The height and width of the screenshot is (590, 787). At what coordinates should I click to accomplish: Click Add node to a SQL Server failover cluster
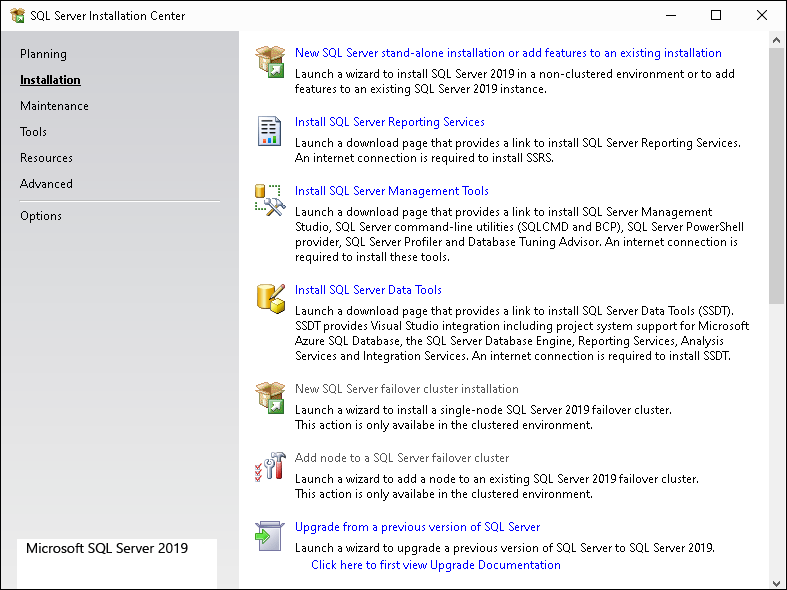(402, 458)
